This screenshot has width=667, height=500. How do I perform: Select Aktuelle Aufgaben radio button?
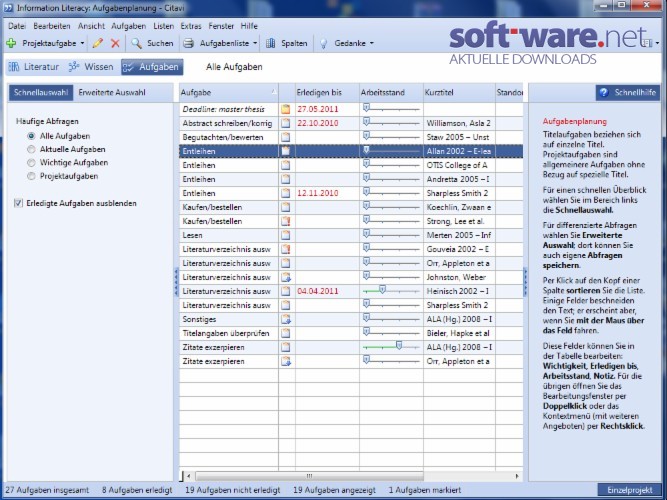click(31, 149)
